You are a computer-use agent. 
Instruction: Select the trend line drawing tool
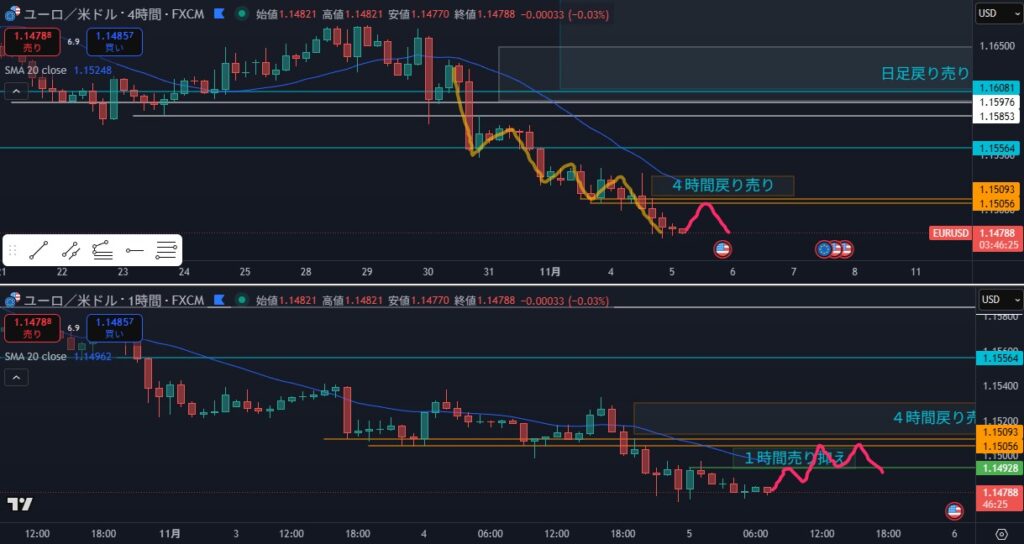(39, 250)
